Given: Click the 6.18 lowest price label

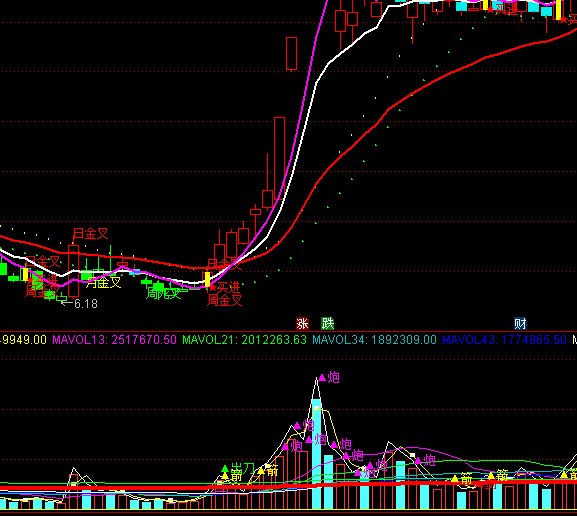Looking at the screenshot, I should 80,304.
